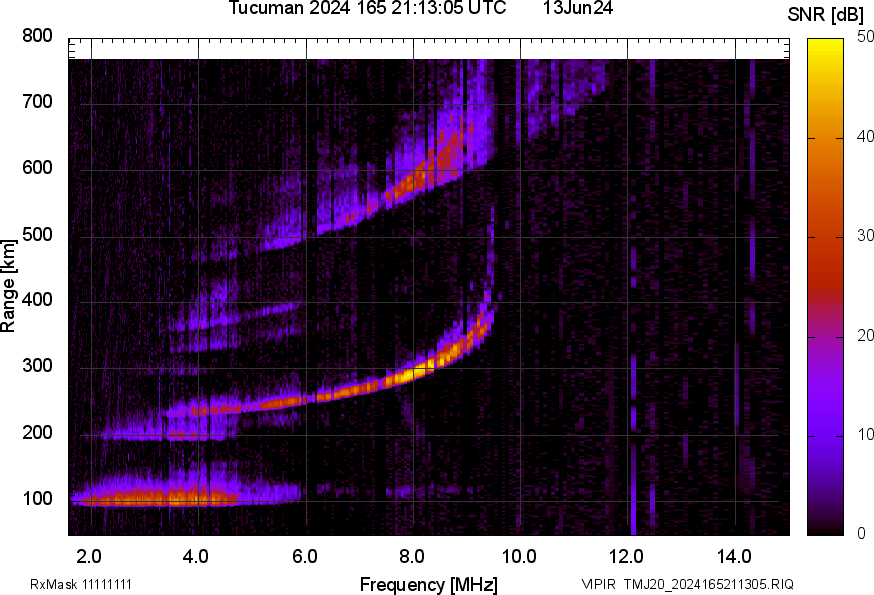Screen dimensions: 874x595
Task: Click the range axis value 300
Action: (x=37, y=366)
